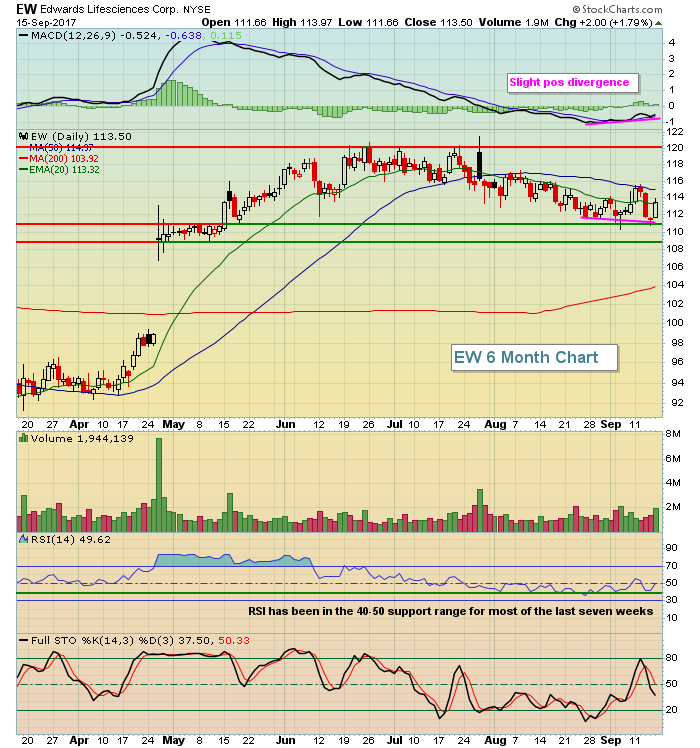This screenshot has width=700, height=748.
Task: Click the stochastic 80 axis level label
Action: (671, 658)
